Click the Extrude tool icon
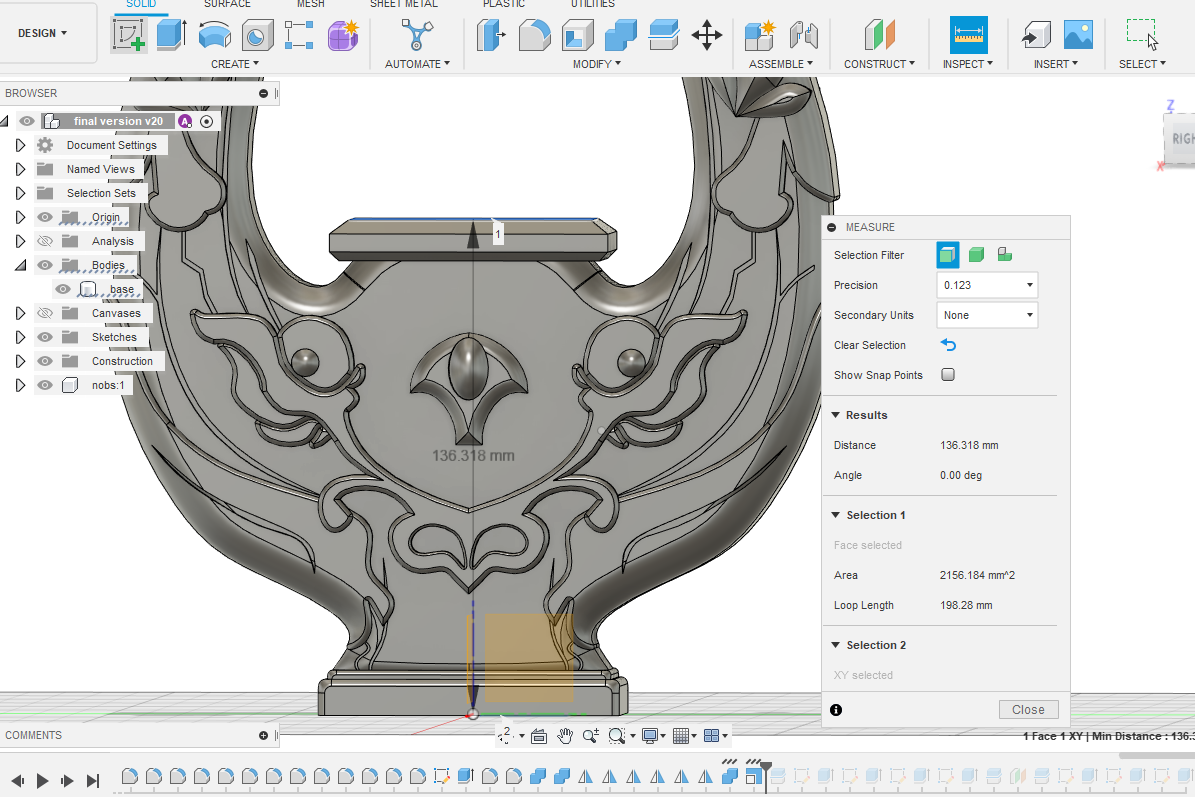This screenshot has width=1195, height=797. coord(171,35)
